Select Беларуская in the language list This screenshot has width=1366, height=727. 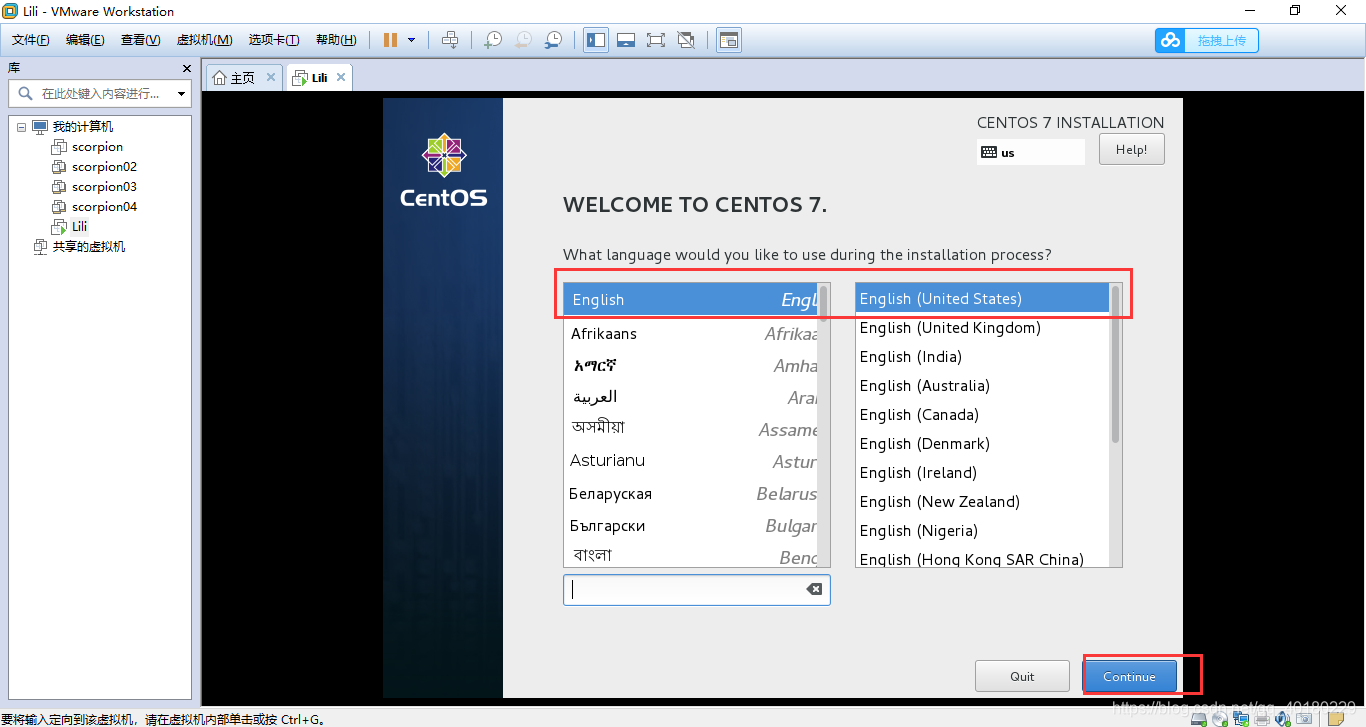tap(690, 493)
